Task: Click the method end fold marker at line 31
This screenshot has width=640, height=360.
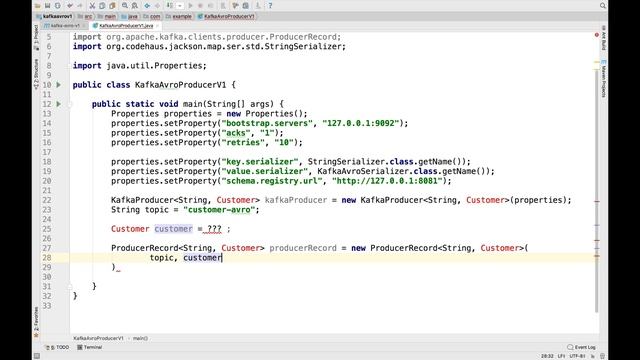Action: (70, 287)
